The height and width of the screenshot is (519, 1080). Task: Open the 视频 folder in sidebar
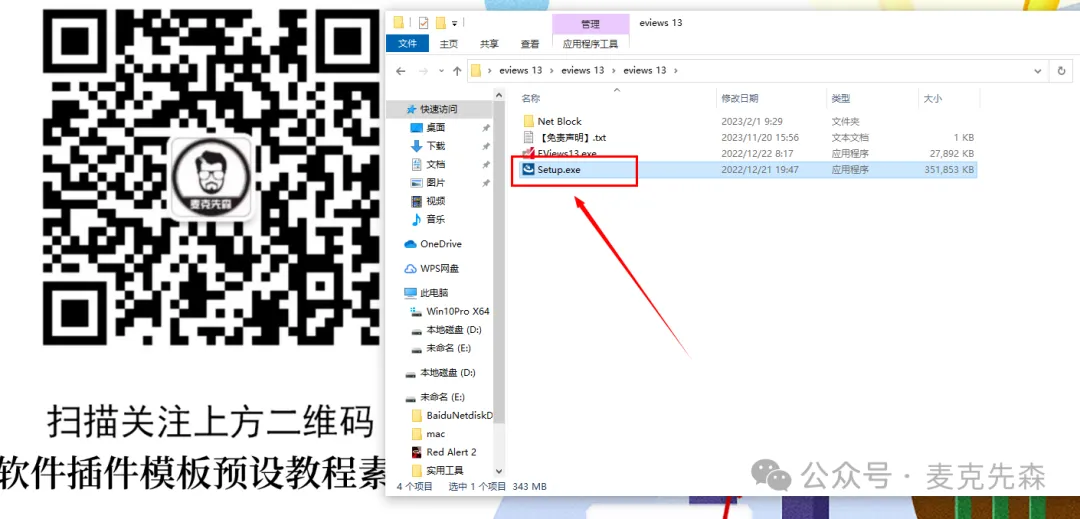pos(436,201)
